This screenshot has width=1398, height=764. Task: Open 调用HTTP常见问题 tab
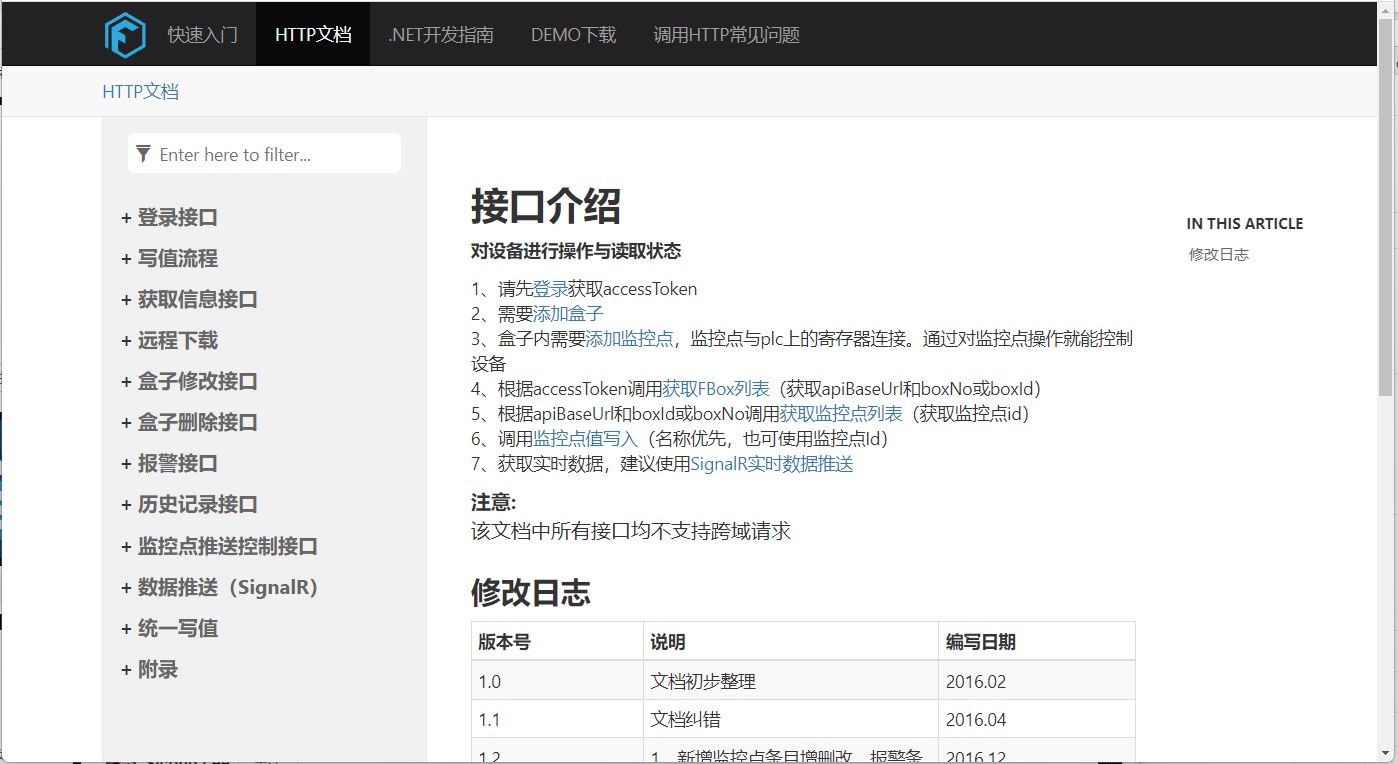[727, 35]
